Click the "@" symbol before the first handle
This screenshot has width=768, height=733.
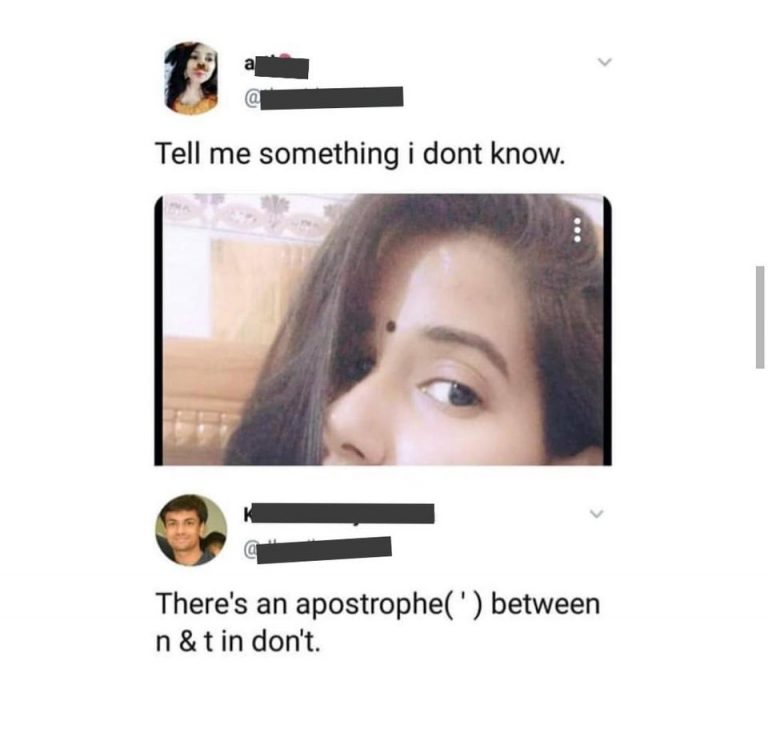click(251, 98)
